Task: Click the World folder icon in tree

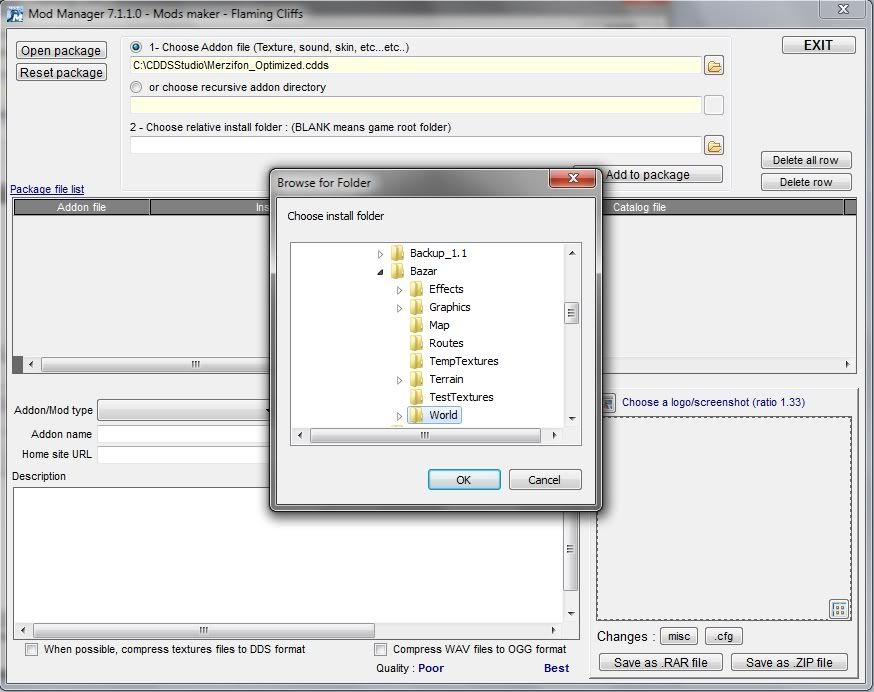Action: click(417, 415)
